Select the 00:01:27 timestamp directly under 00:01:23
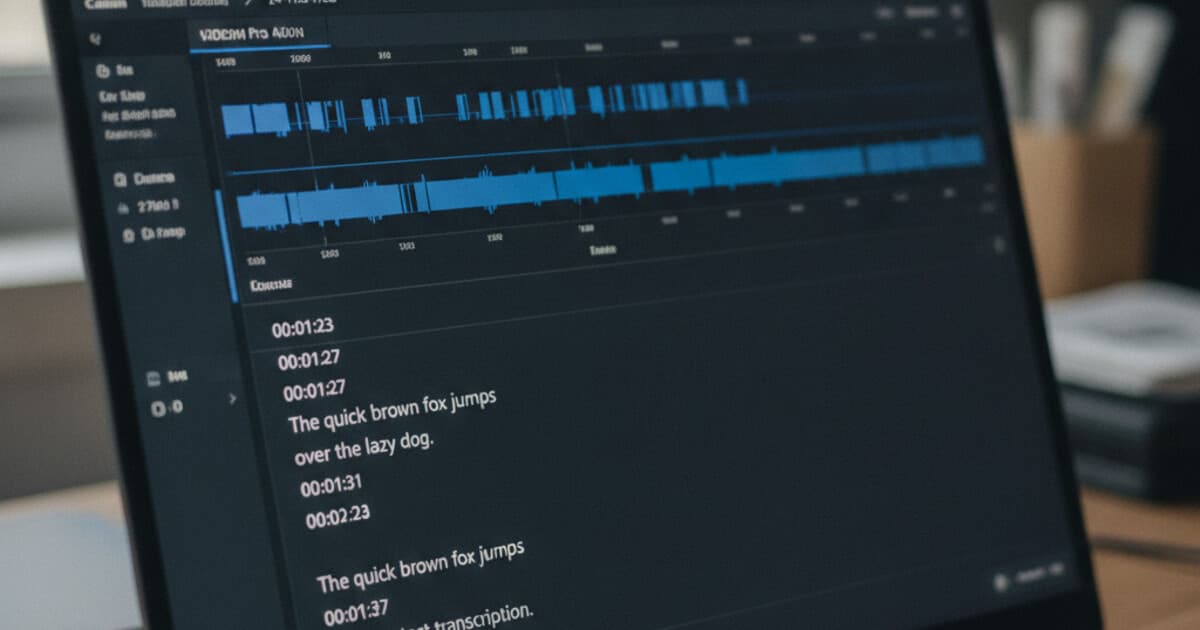Image resolution: width=1200 pixels, height=630 pixels. [308, 359]
